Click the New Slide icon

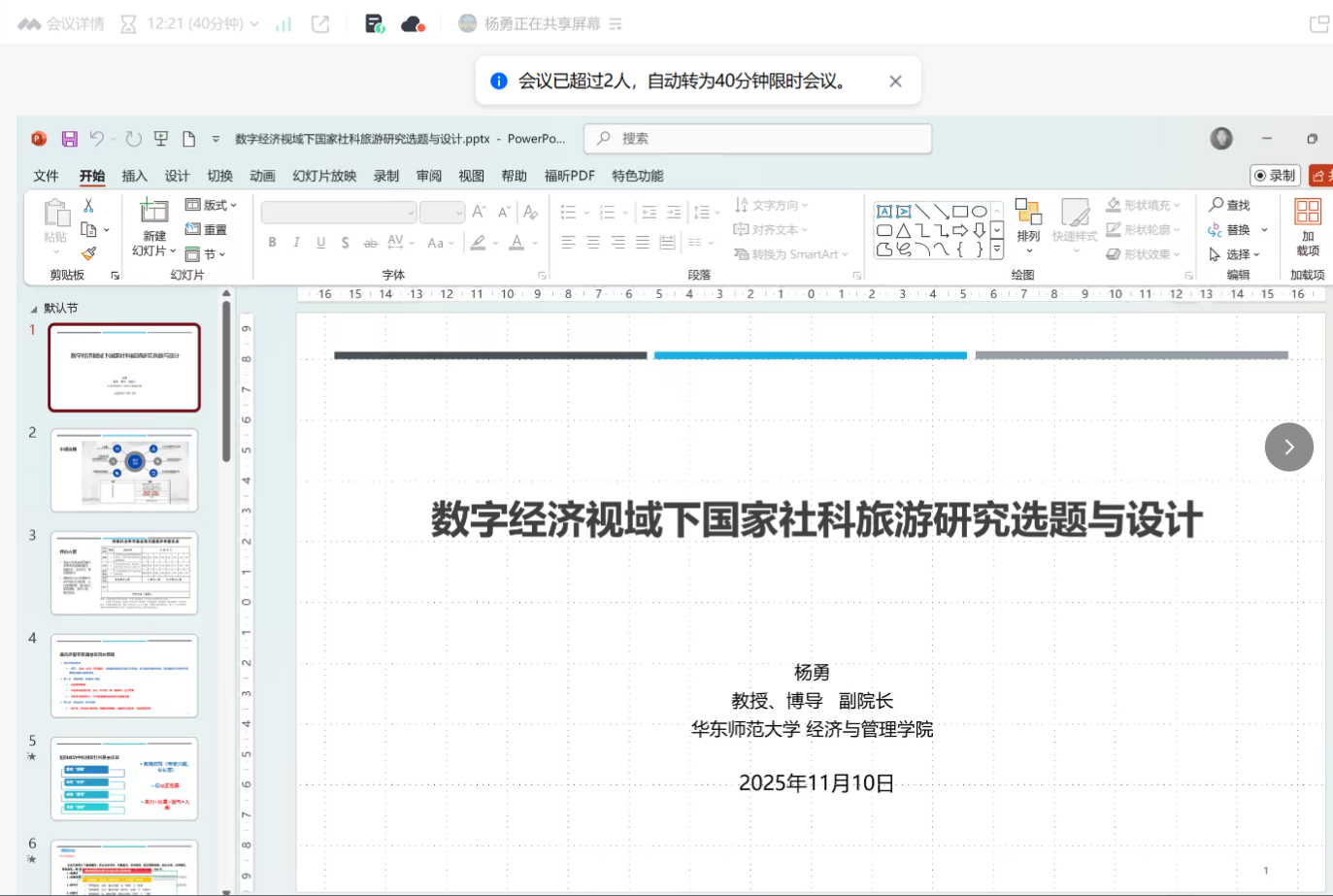(x=154, y=212)
